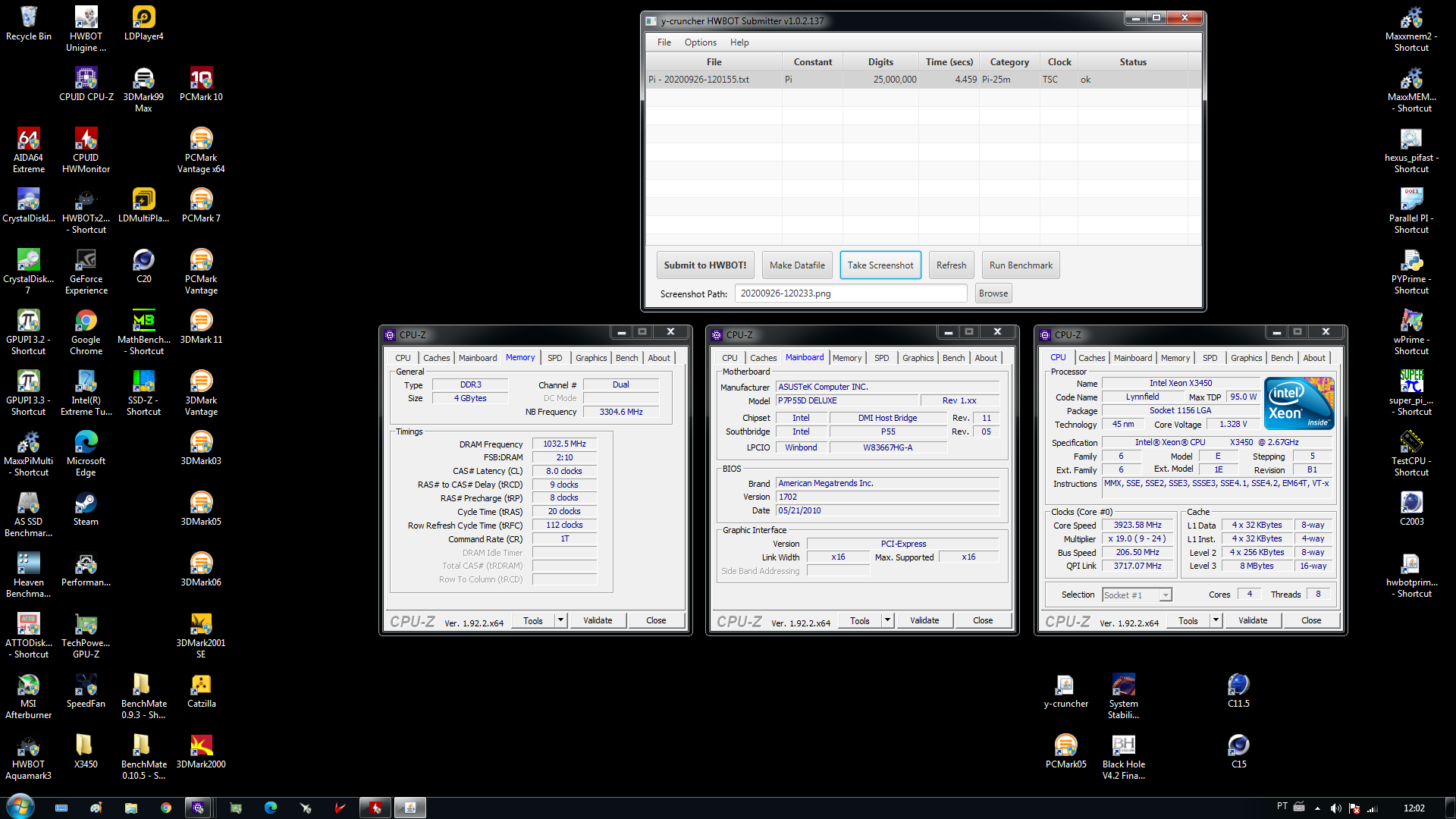1456x819 pixels.
Task: Open X3450 folder on desktop
Action: pos(86,752)
